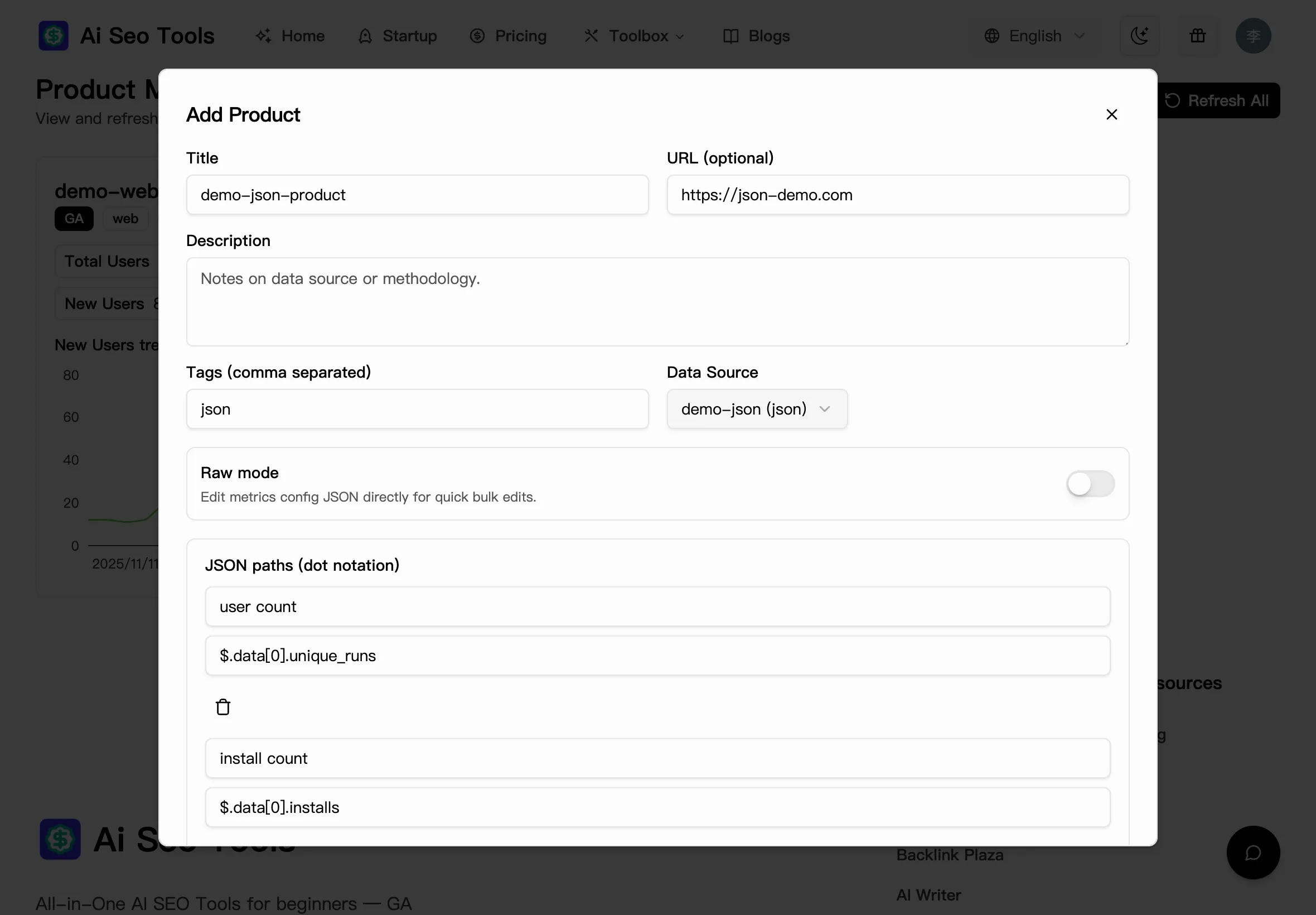1316x915 pixels.
Task: Click the dollar icon next to Pricing
Action: 478,36
